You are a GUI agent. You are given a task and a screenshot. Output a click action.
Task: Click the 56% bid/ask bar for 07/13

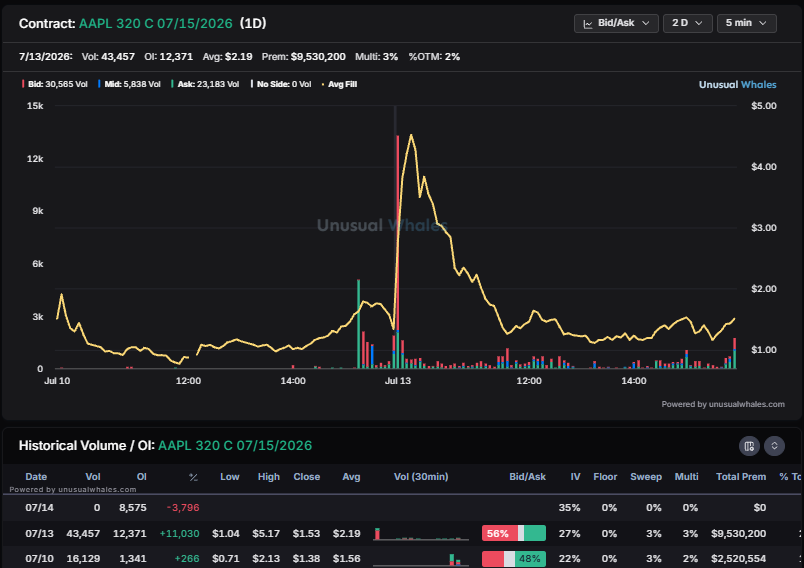pos(514,533)
